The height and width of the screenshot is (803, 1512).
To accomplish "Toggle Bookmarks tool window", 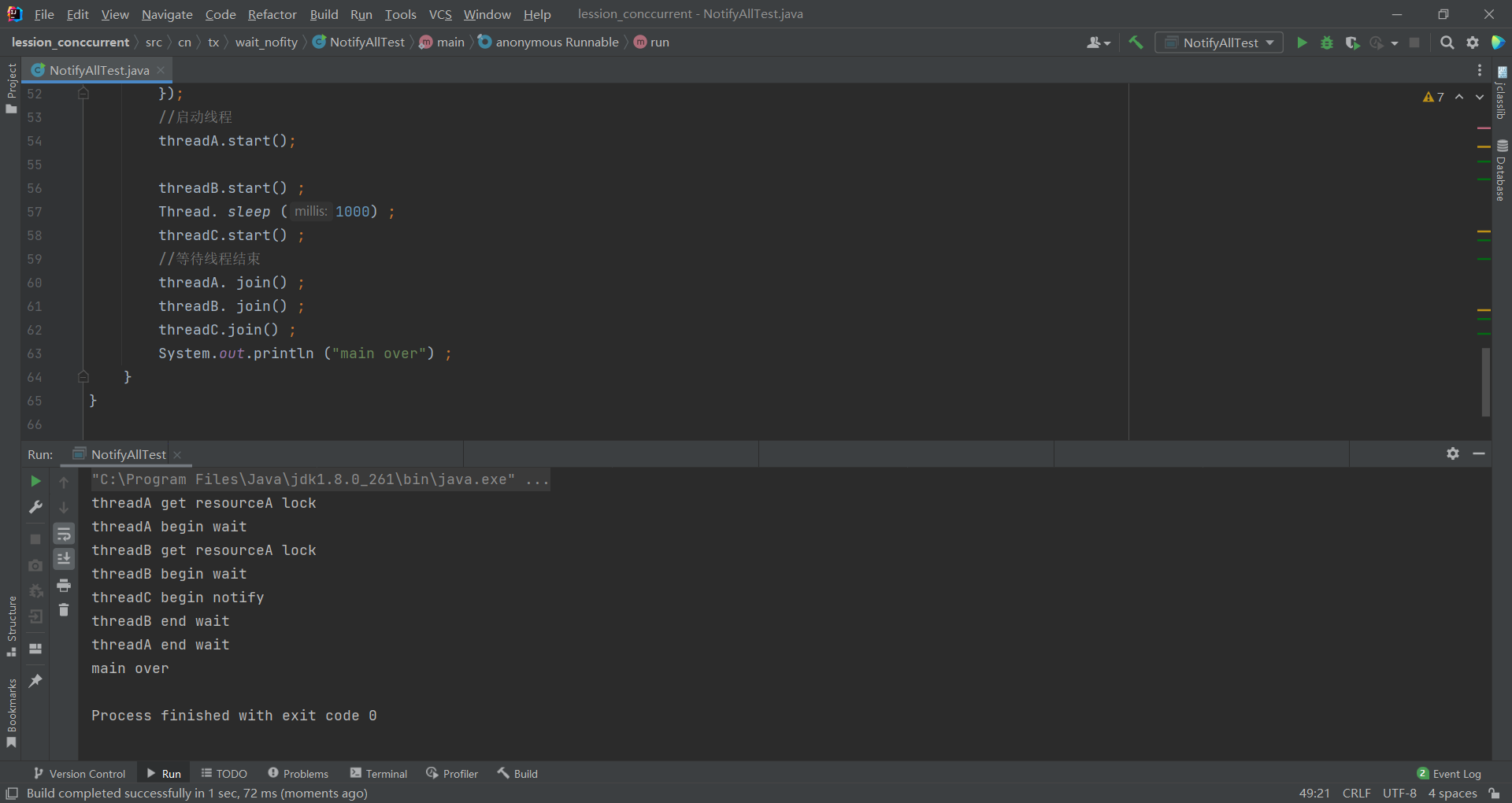I will coord(11,712).
